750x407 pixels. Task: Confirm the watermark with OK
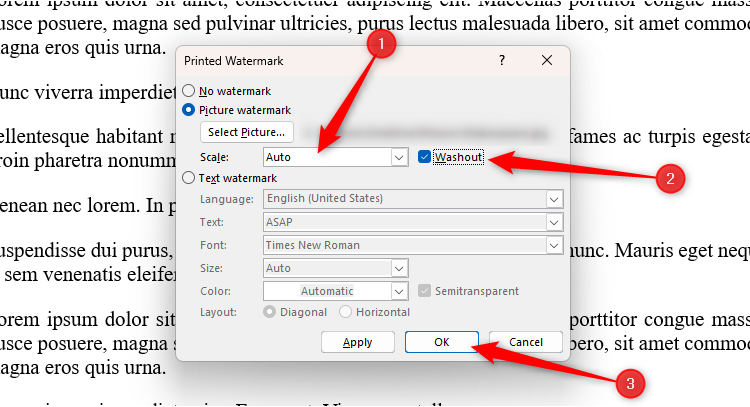(441, 342)
